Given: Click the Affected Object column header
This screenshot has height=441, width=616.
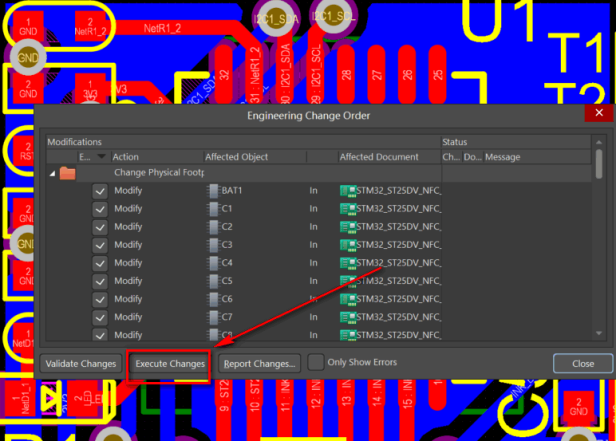Looking at the screenshot, I should point(252,157).
